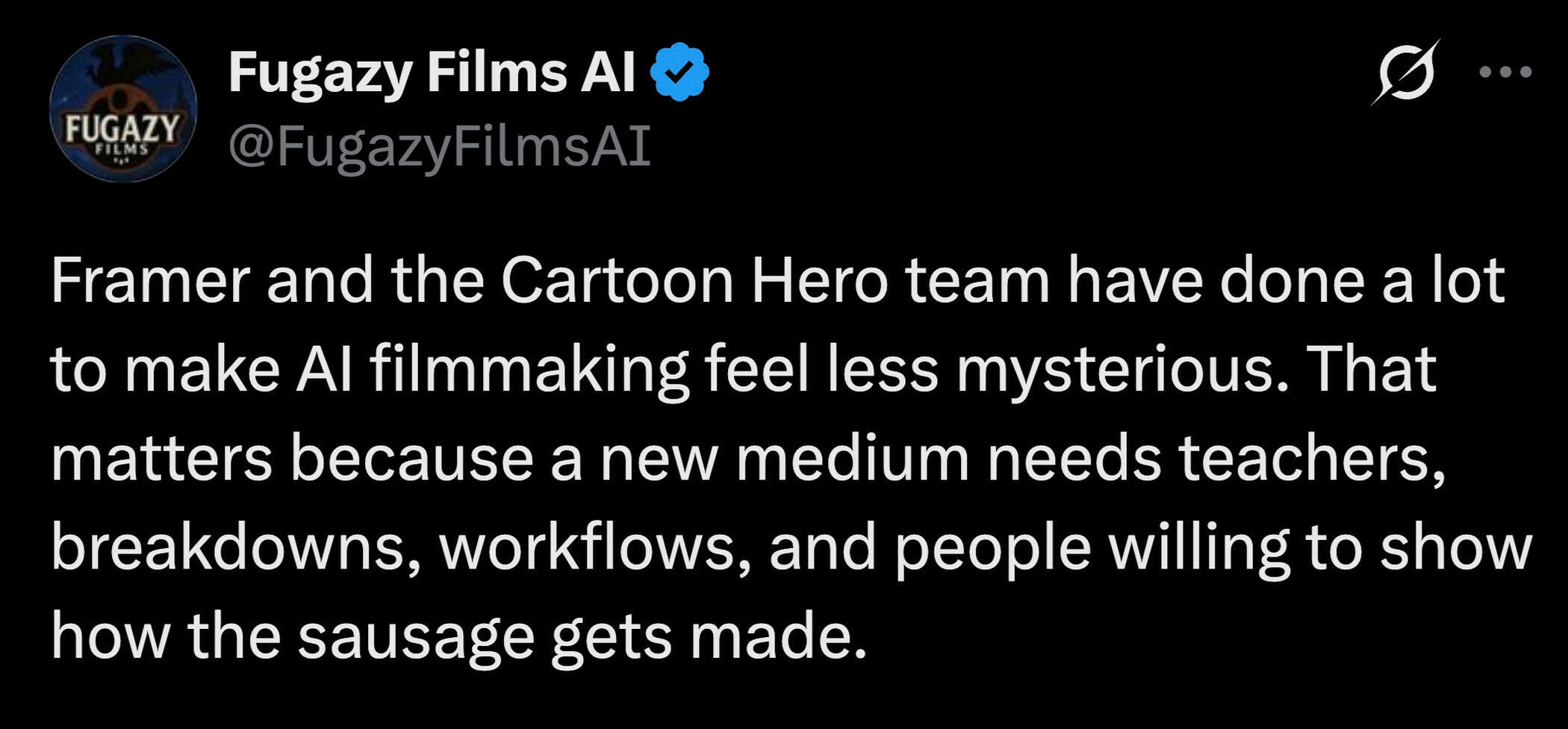
Task: Open the three-dot more options menu
Action: coord(1505,72)
